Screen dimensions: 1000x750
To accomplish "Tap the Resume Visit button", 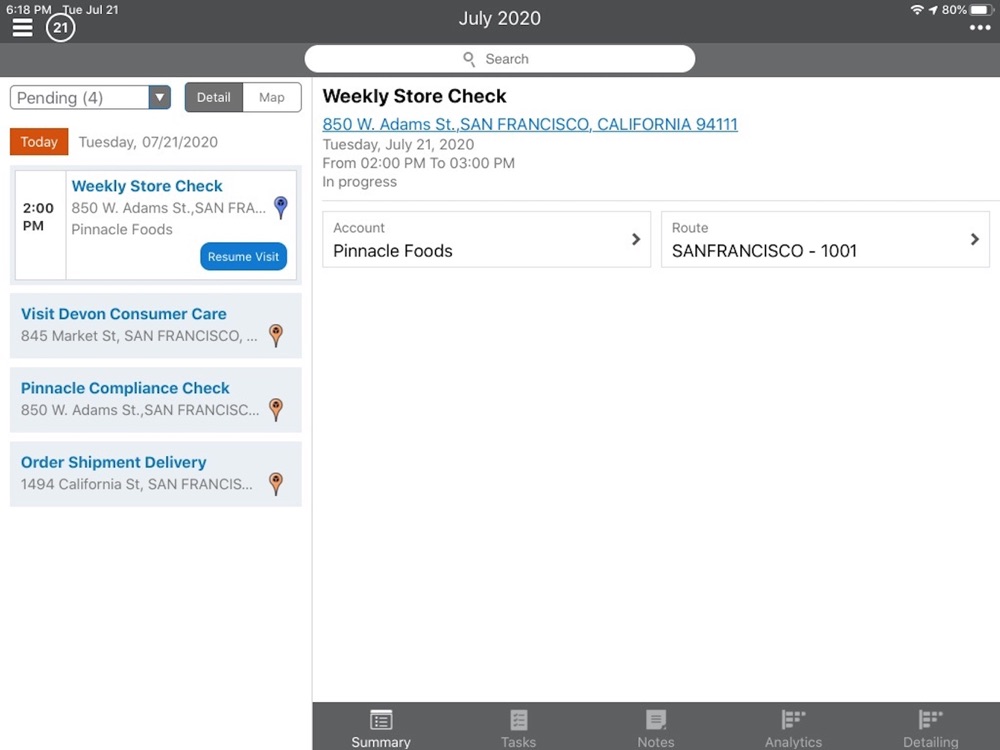I will coord(244,256).
